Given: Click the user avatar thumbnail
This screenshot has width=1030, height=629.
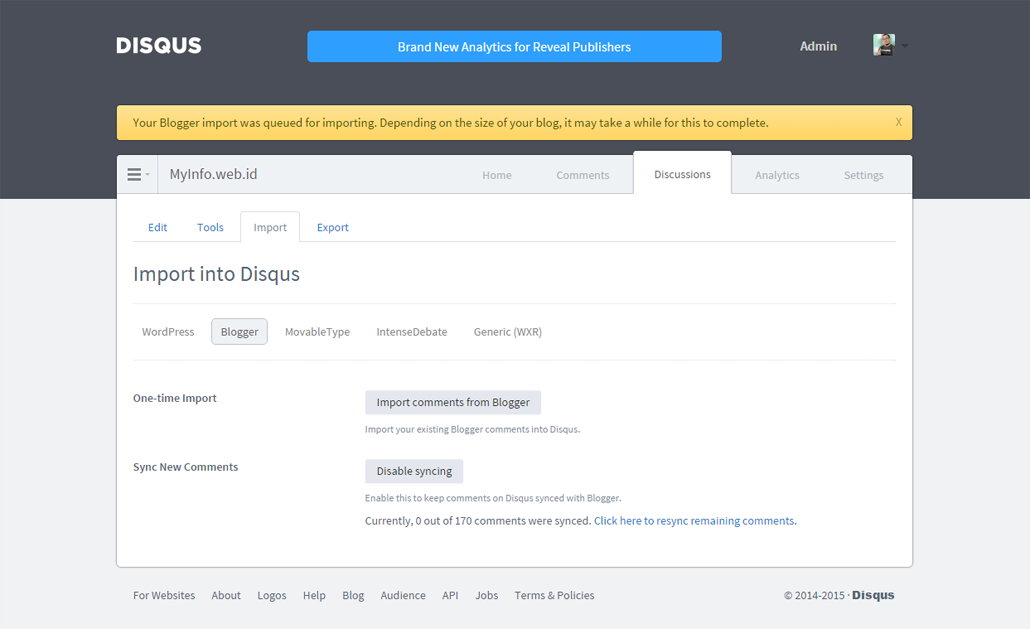Looking at the screenshot, I should coord(884,45).
